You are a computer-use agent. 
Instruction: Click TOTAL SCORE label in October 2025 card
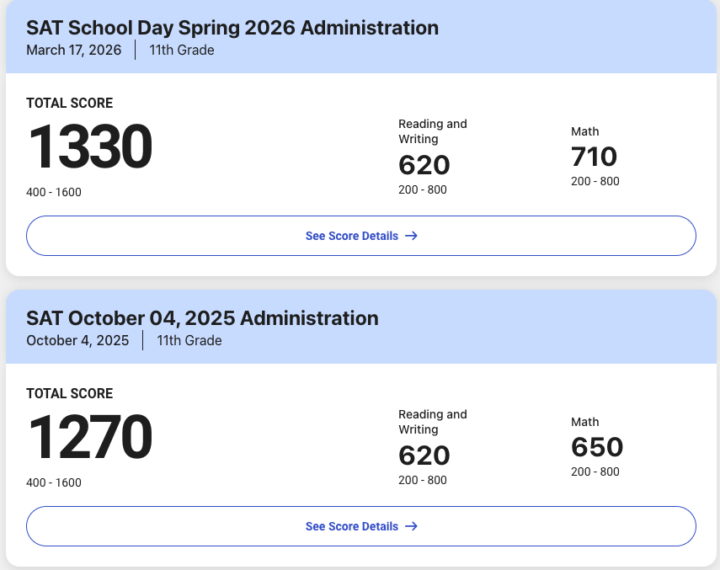tap(69, 394)
